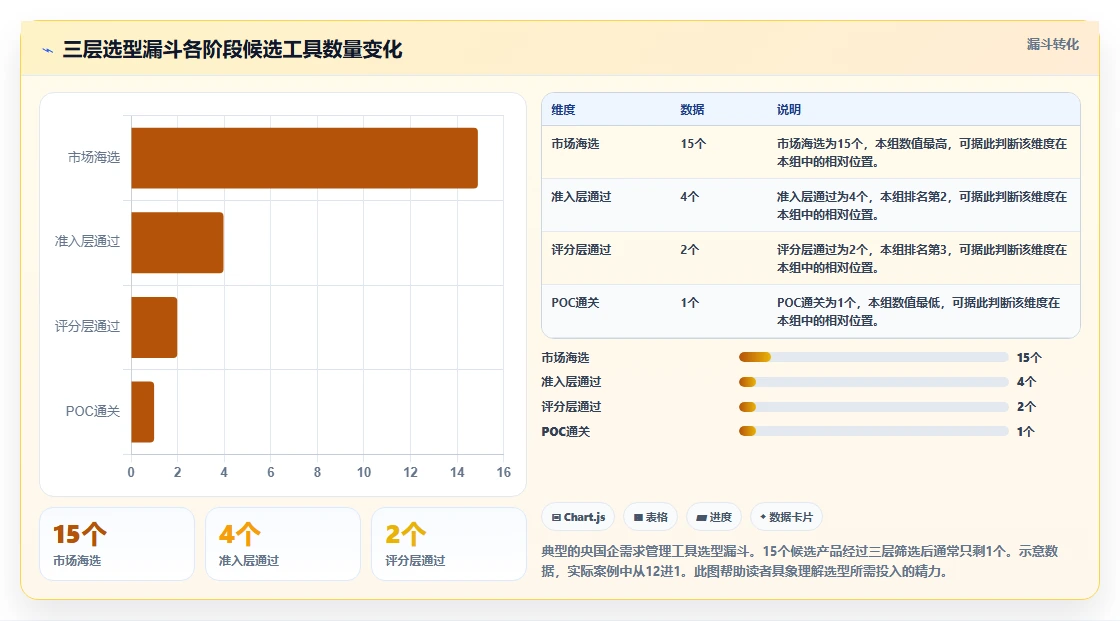Click the x-axis tick label 16
The width and height of the screenshot is (1120, 621).
[x=504, y=472]
